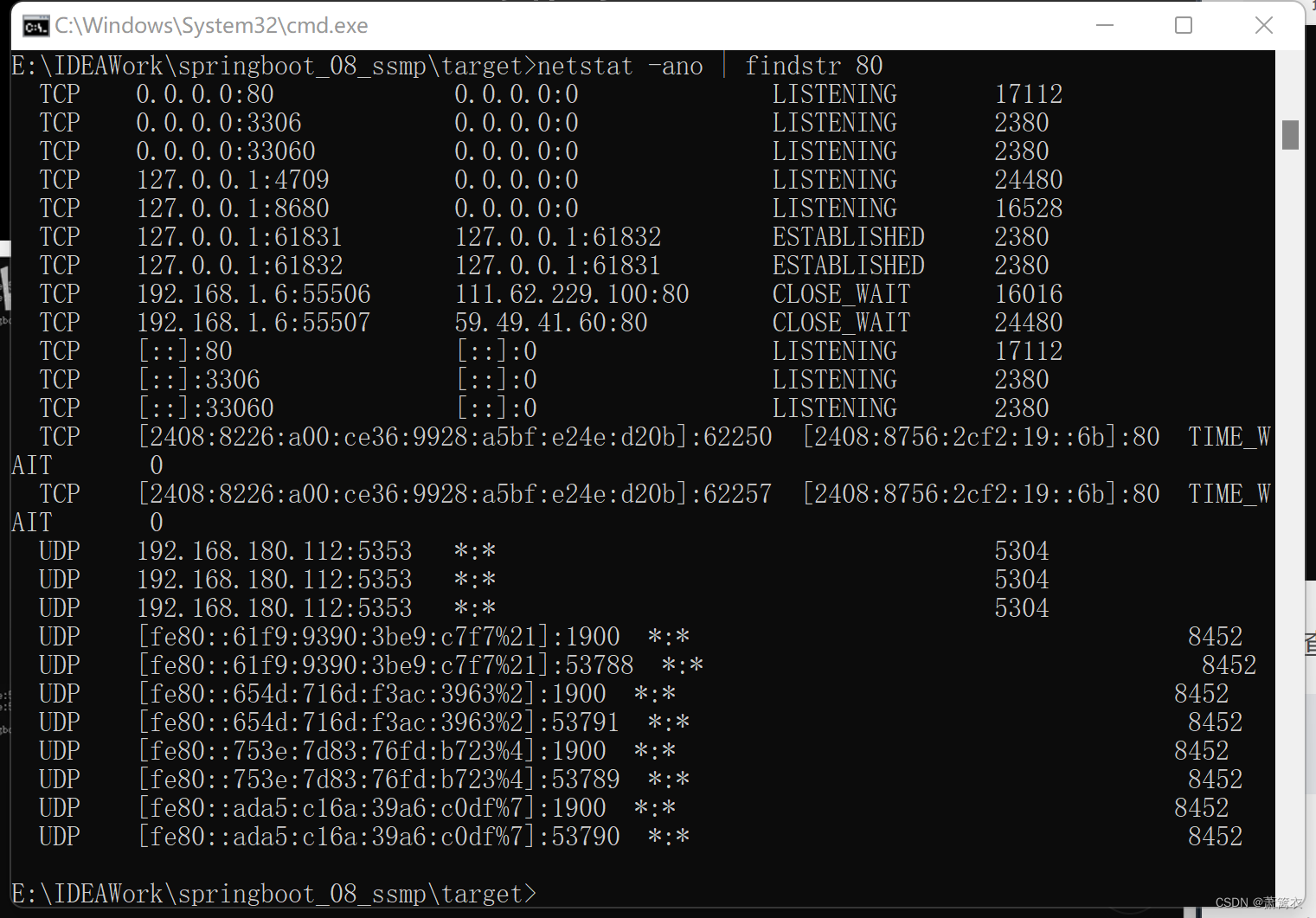Select foreign address 111.62.229.100:80
Screen dimensions: 1316x918
tap(572, 294)
